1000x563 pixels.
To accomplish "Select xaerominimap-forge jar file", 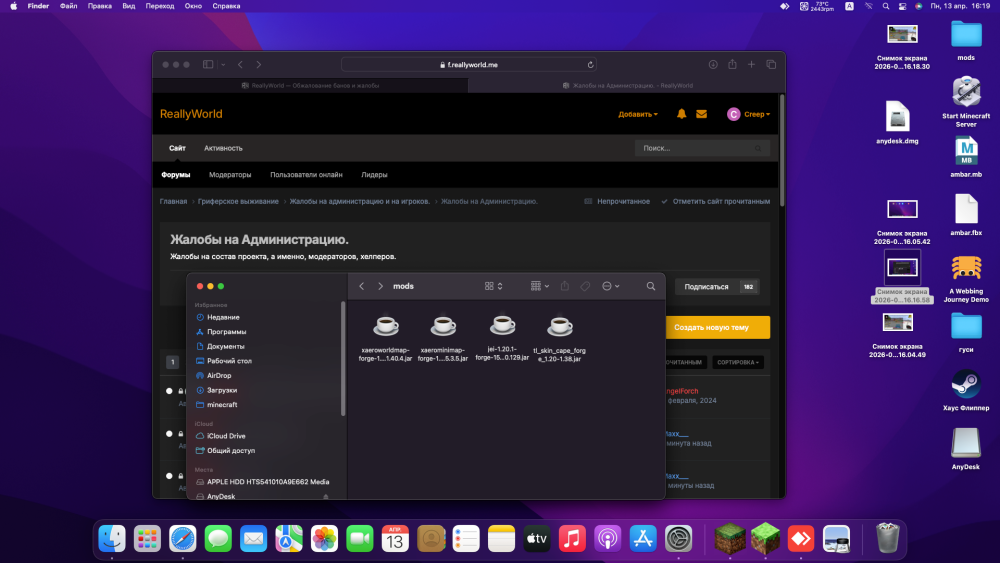I will tap(443, 338).
